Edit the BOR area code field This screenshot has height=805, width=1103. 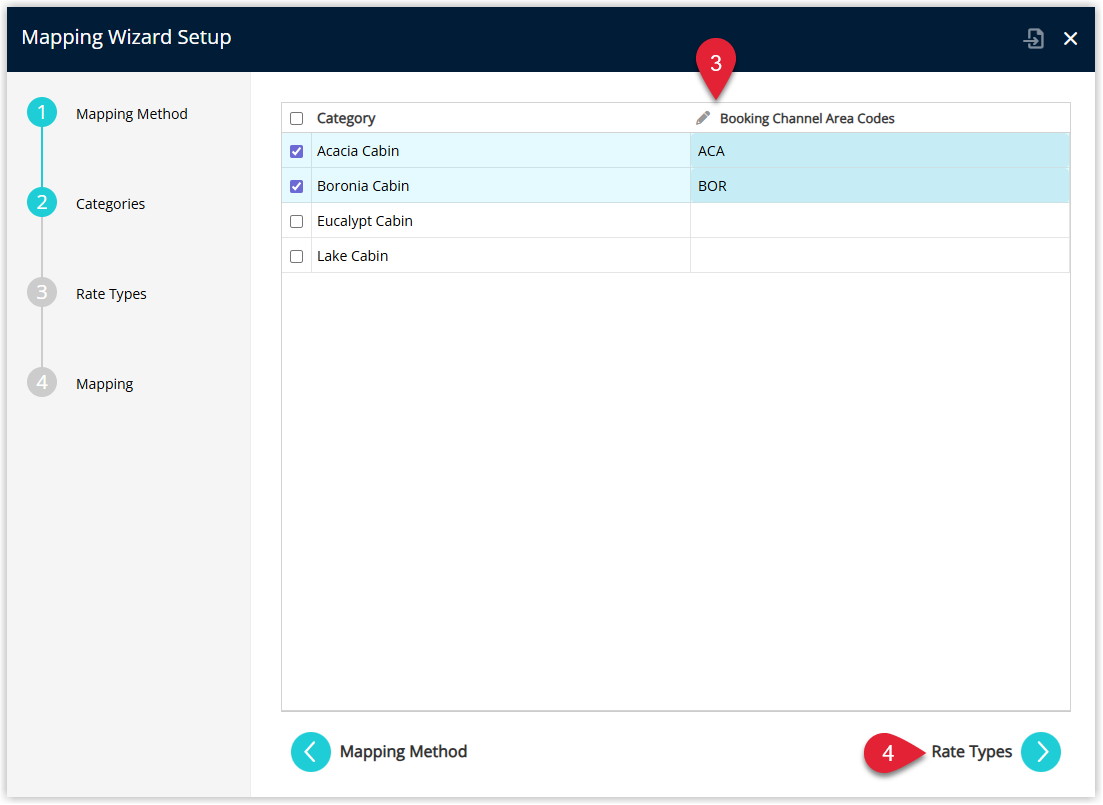880,186
